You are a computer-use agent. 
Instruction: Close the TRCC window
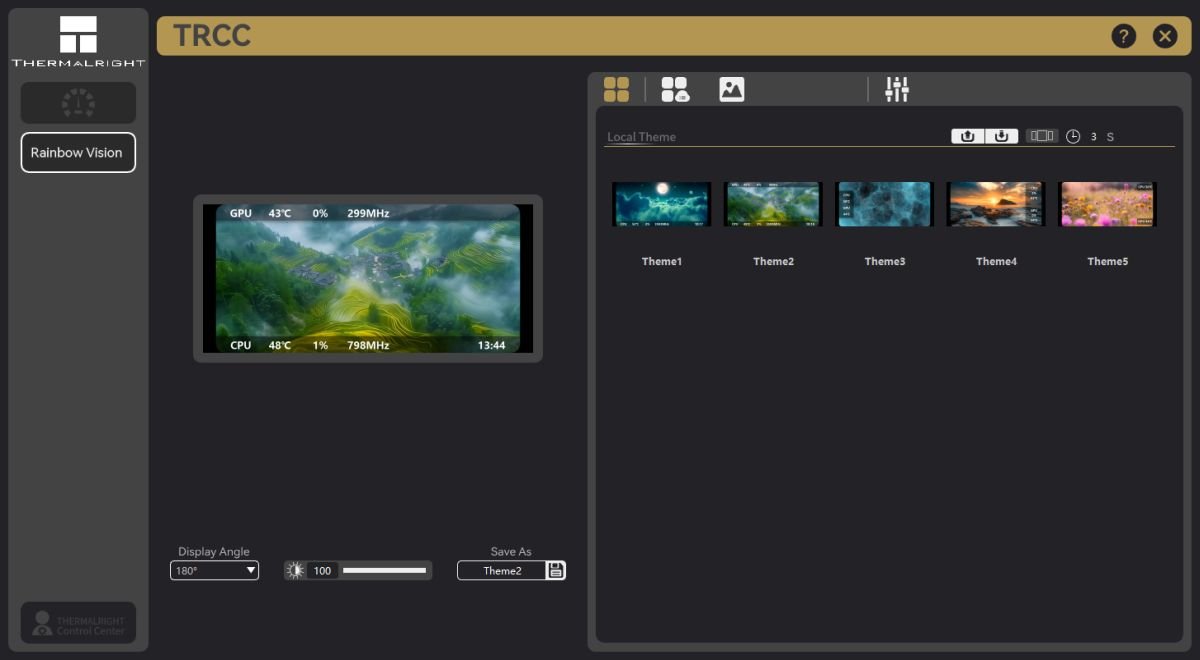pos(1165,36)
